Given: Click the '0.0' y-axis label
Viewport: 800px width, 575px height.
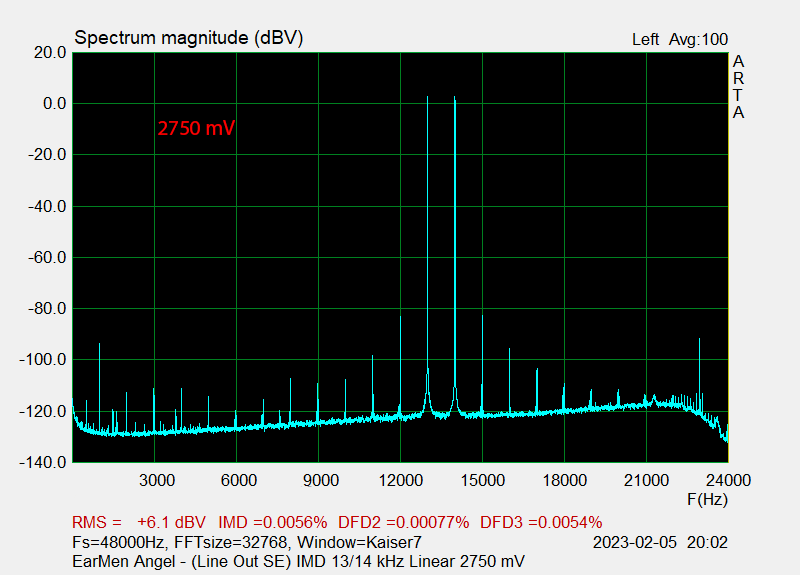Looking at the screenshot, I should (55, 104).
